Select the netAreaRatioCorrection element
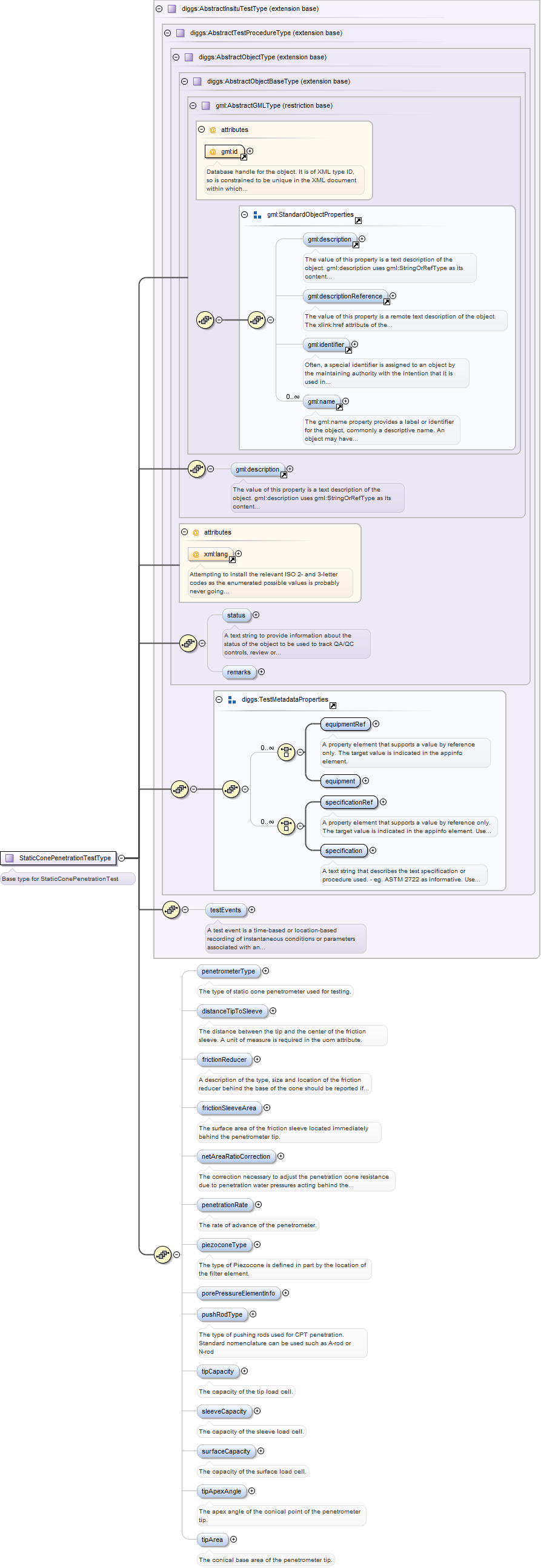 click(235, 1156)
